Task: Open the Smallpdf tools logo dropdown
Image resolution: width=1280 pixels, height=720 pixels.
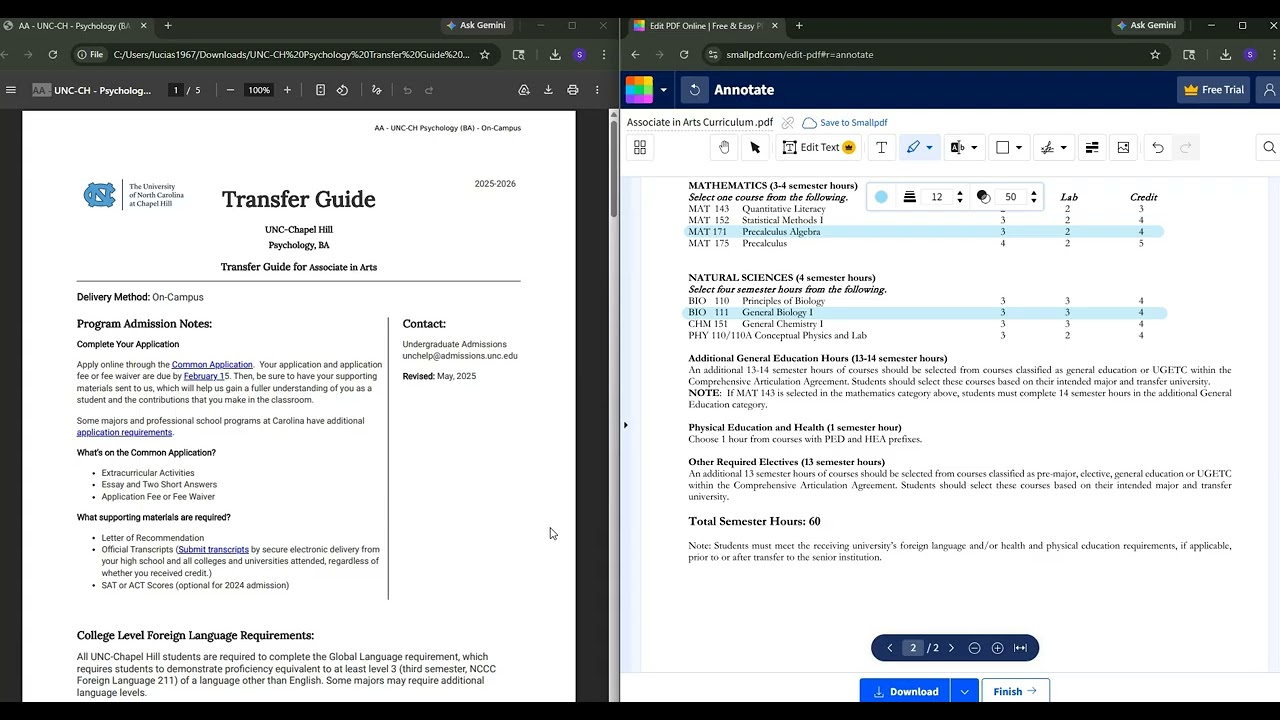Action: click(x=663, y=90)
